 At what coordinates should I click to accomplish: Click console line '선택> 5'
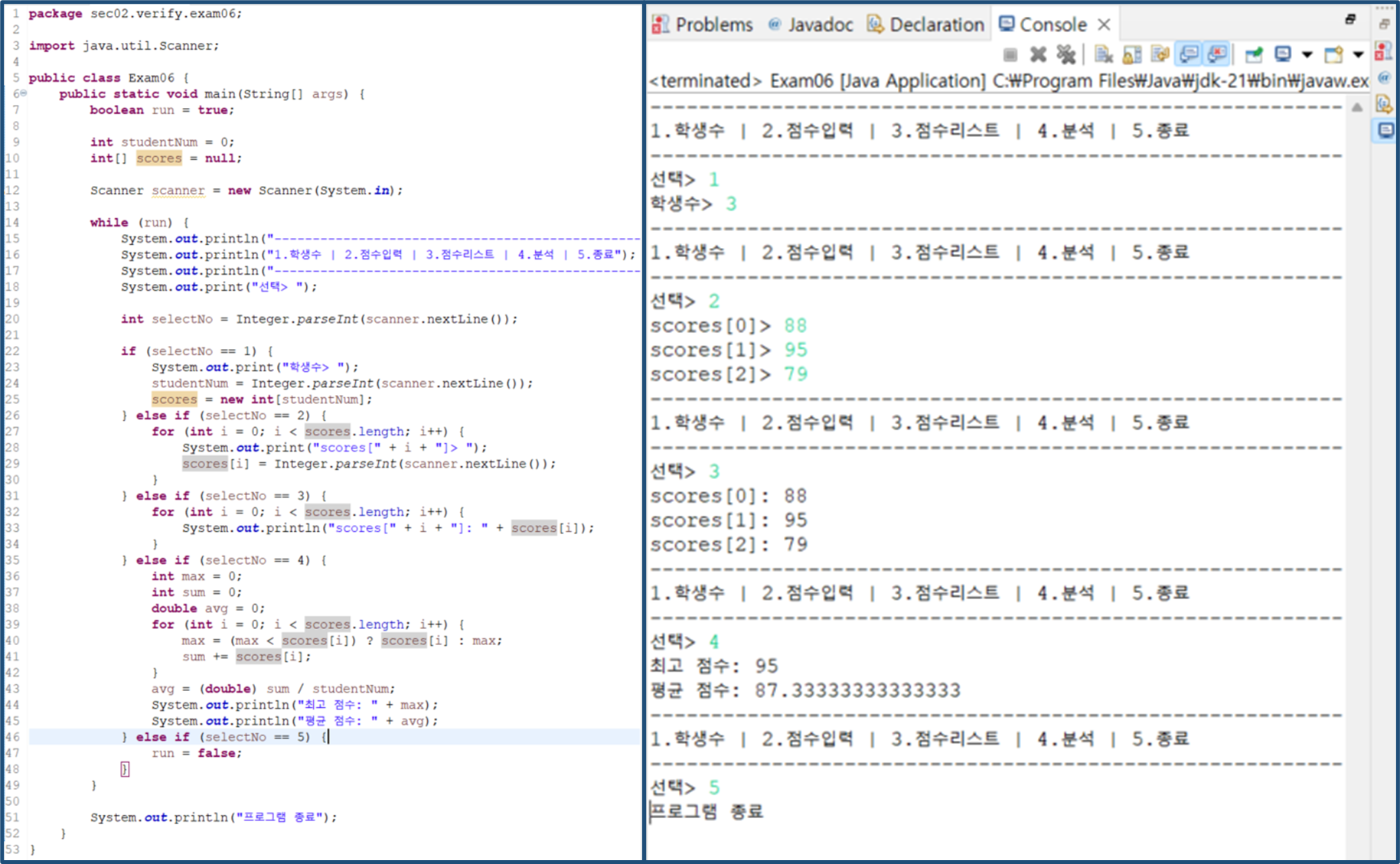(685, 787)
